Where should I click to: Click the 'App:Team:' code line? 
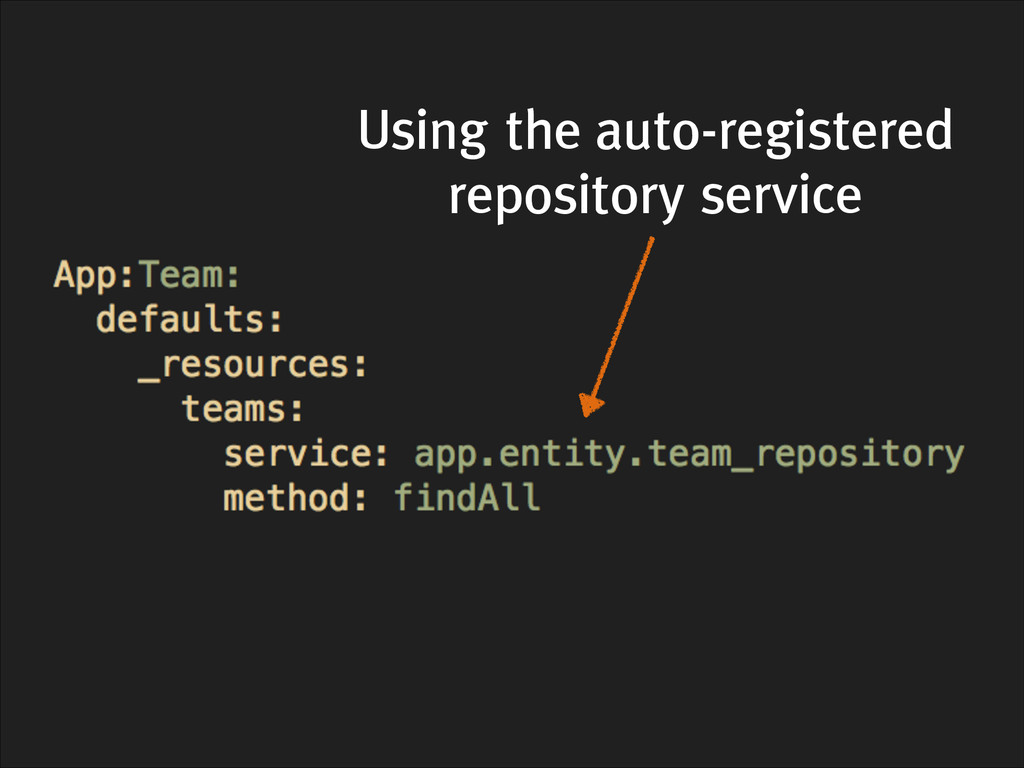[148, 275]
